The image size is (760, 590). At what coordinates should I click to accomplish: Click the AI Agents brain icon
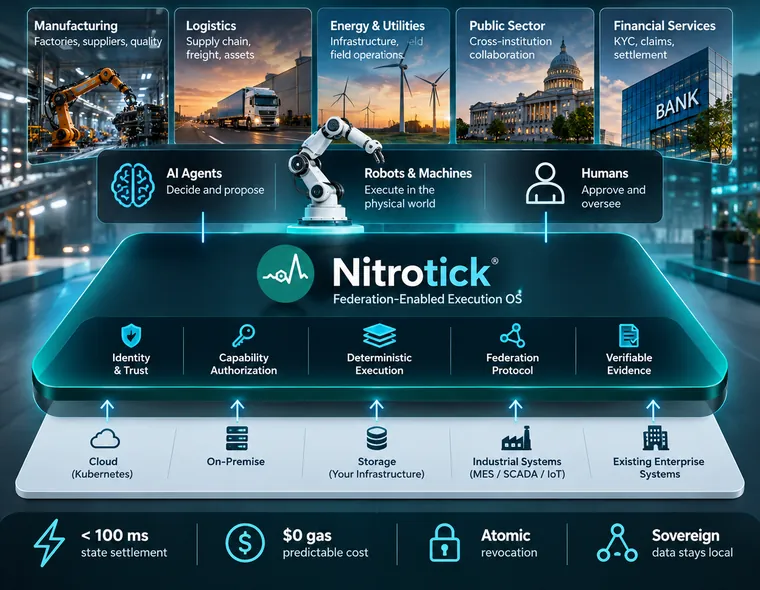click(x=132, y=185)
